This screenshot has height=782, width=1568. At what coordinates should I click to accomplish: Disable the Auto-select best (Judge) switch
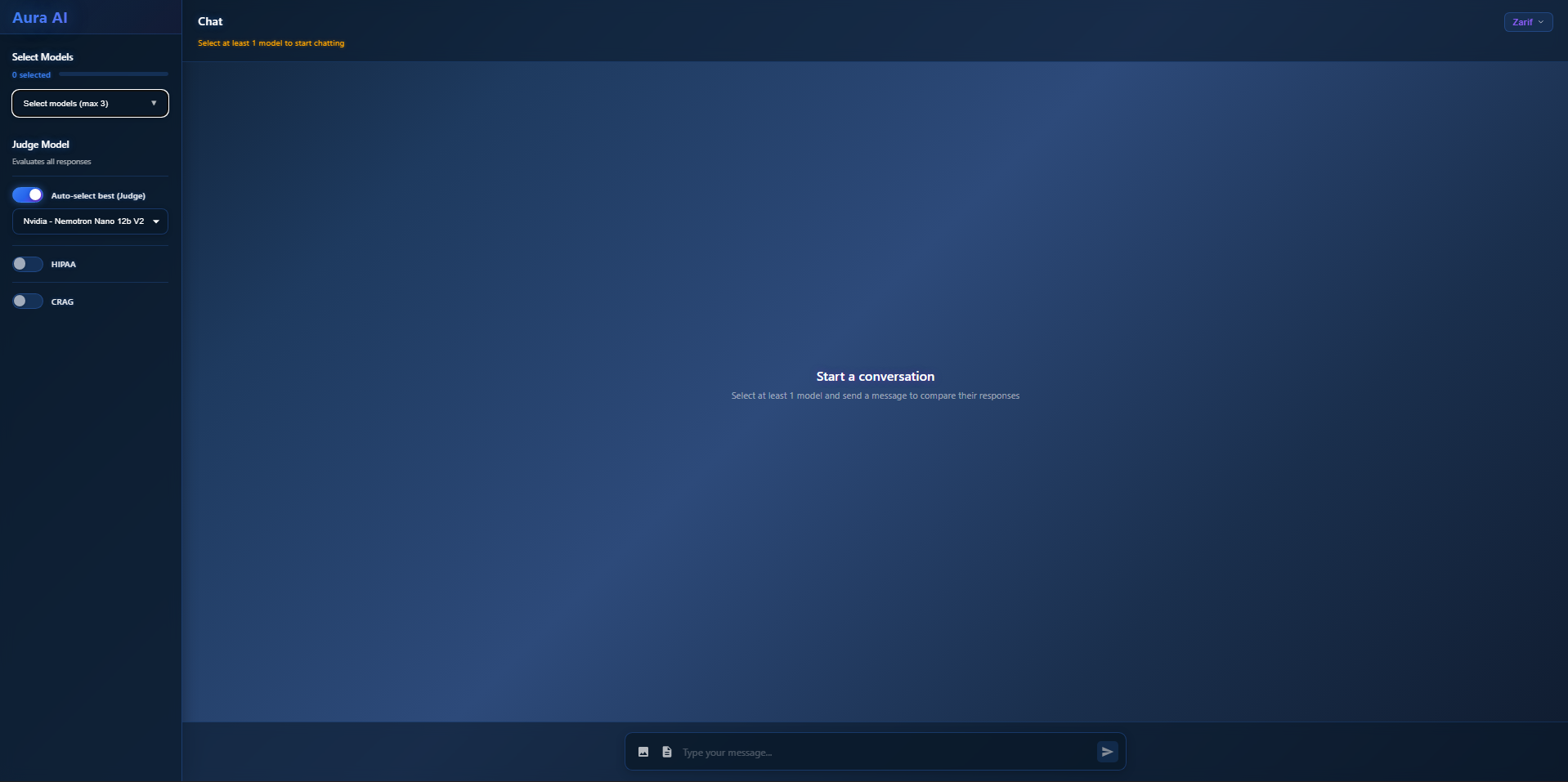click(x=27, y=195)
